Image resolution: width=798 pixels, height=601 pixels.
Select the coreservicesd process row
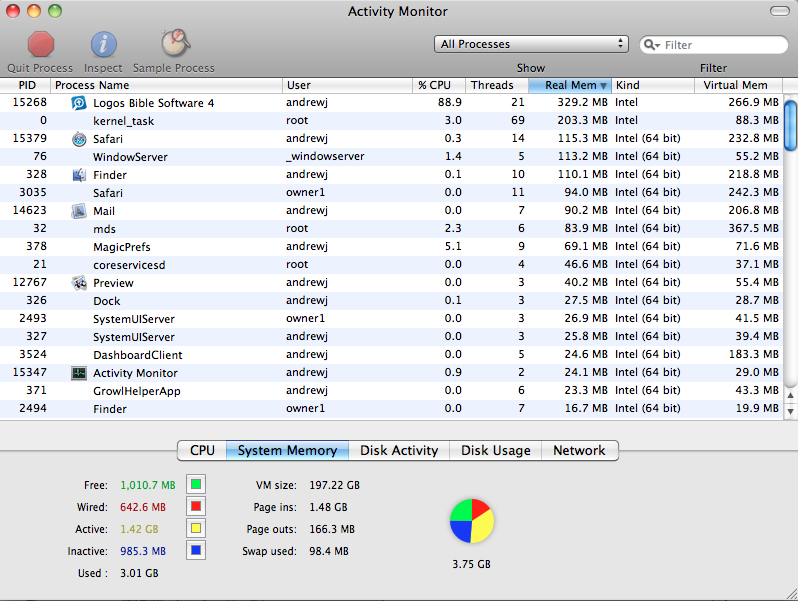coord(391,265)
